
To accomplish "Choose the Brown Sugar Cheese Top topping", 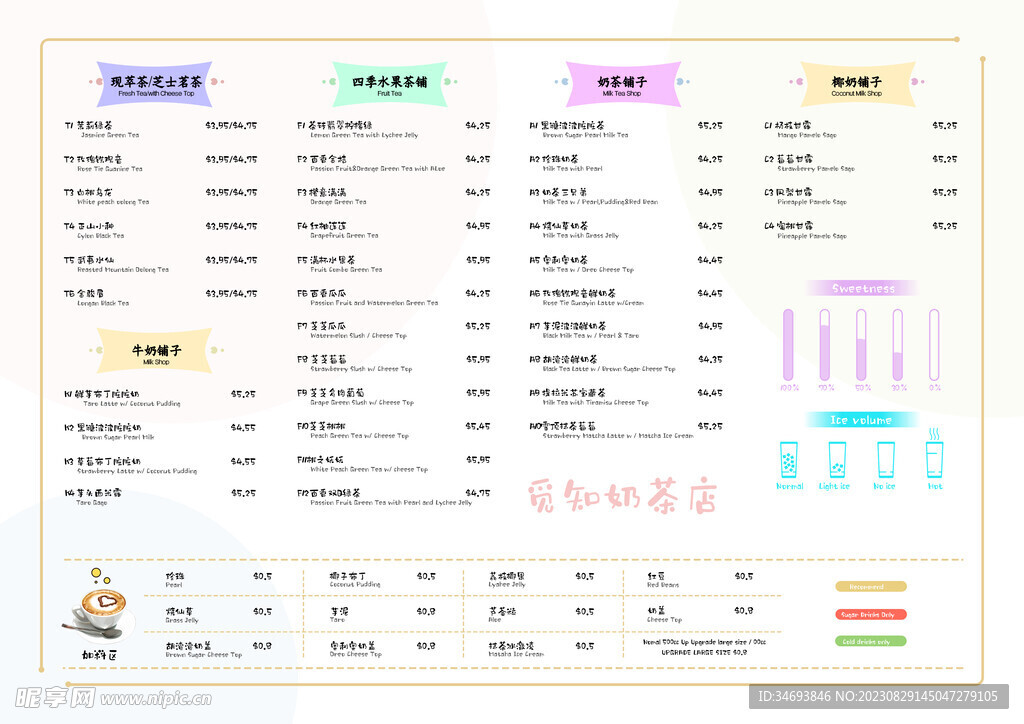I will coord(218,650).
